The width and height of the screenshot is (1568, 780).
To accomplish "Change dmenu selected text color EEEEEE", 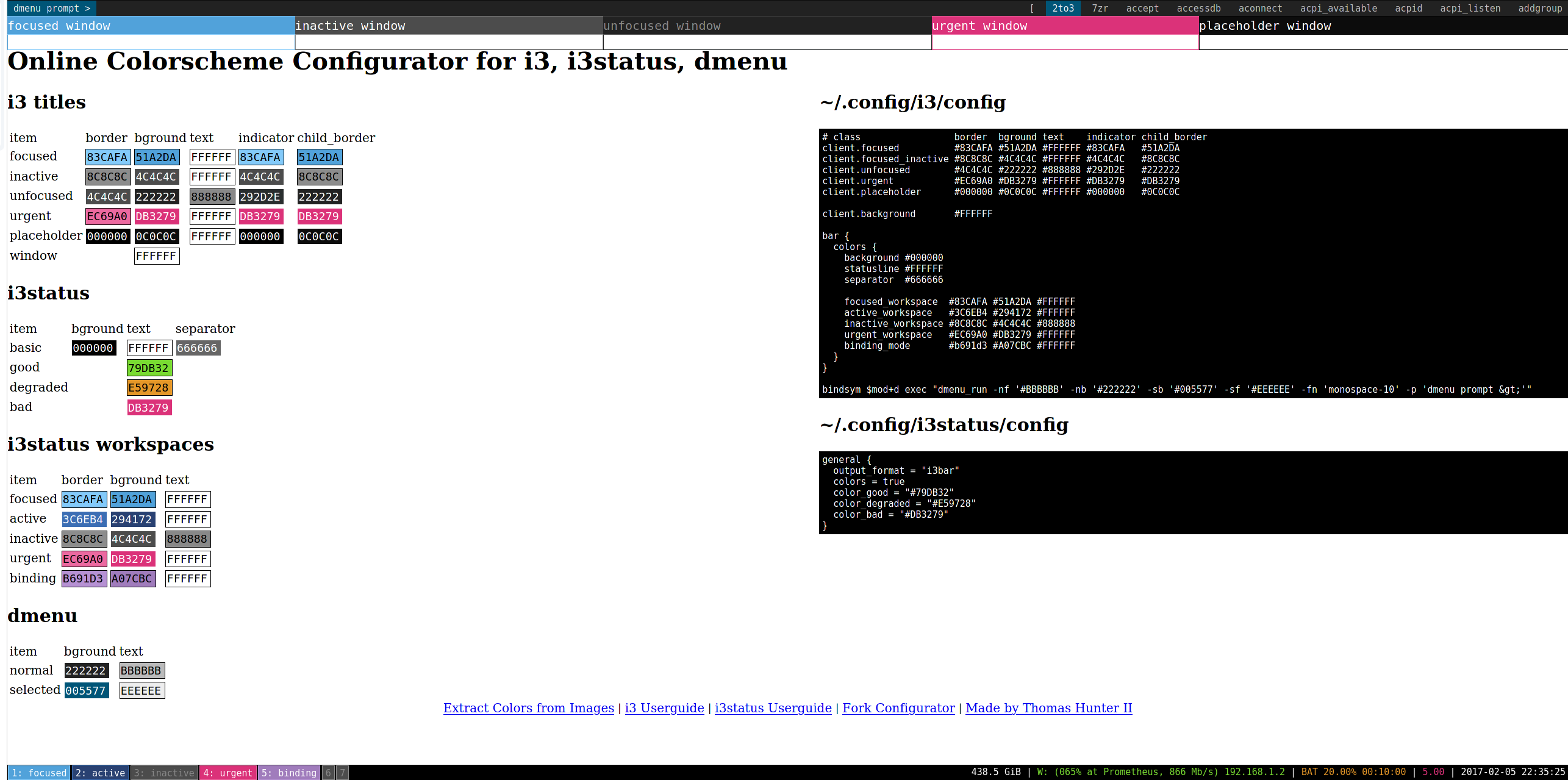I will [142, 691].
